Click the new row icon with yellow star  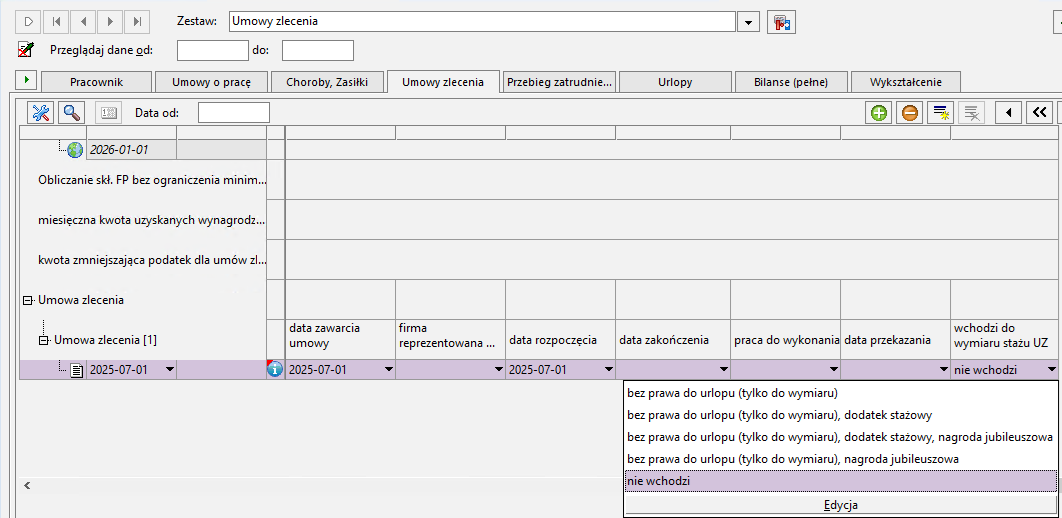940,113
